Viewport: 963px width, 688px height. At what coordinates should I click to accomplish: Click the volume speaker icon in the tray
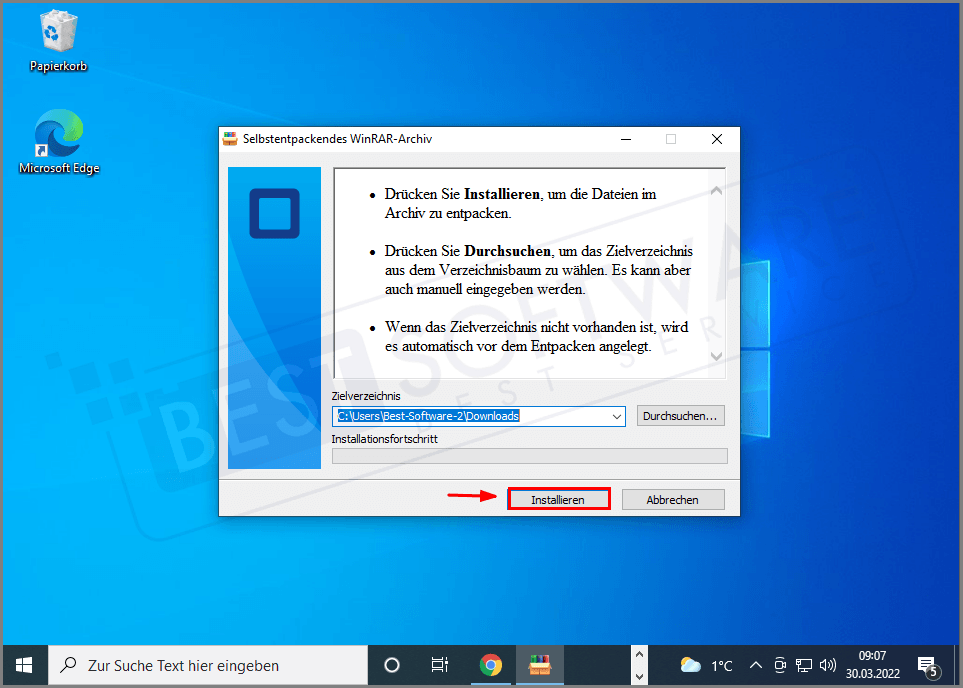827,664
